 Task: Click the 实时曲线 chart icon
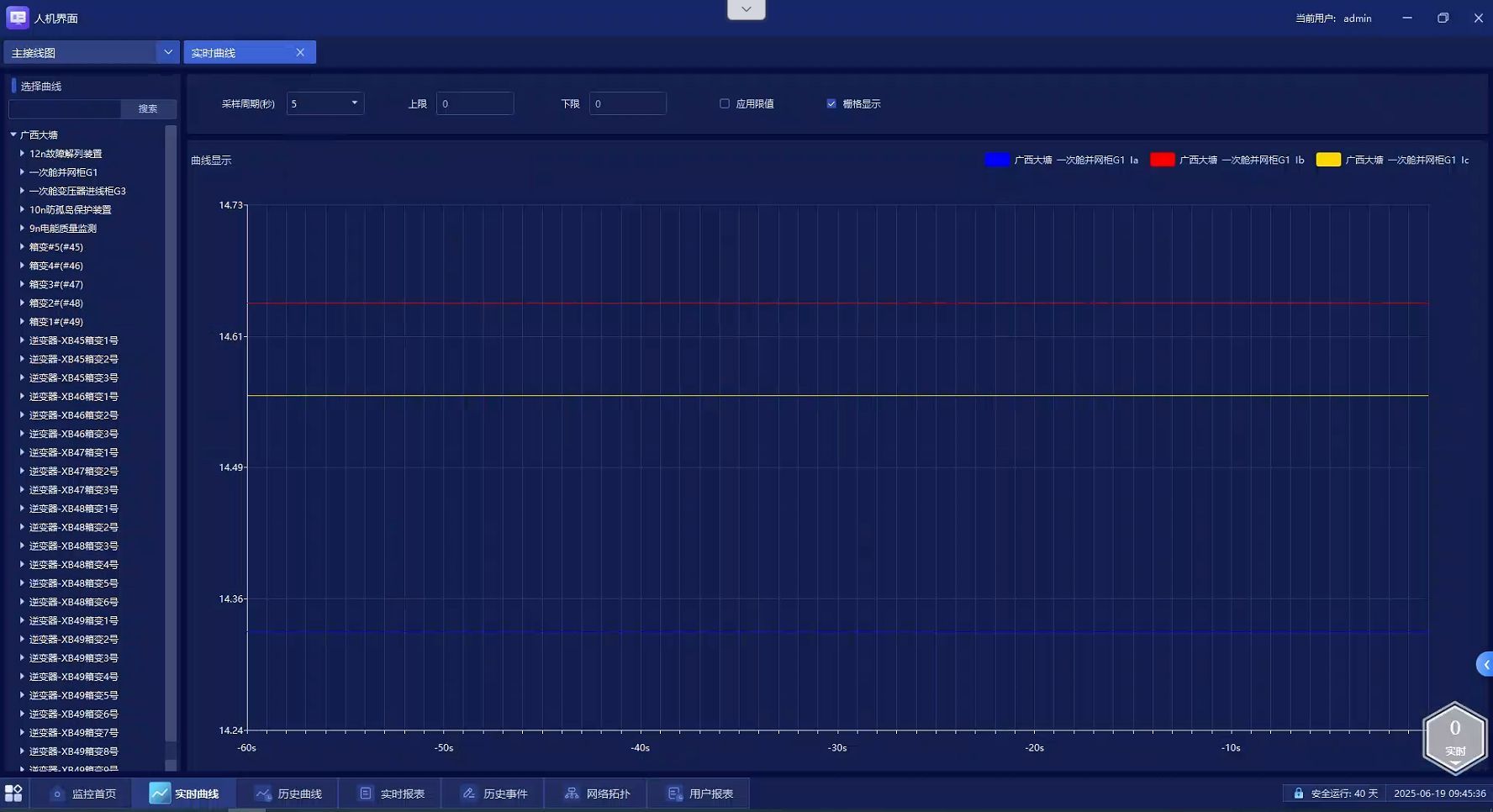tap(160, 794)
